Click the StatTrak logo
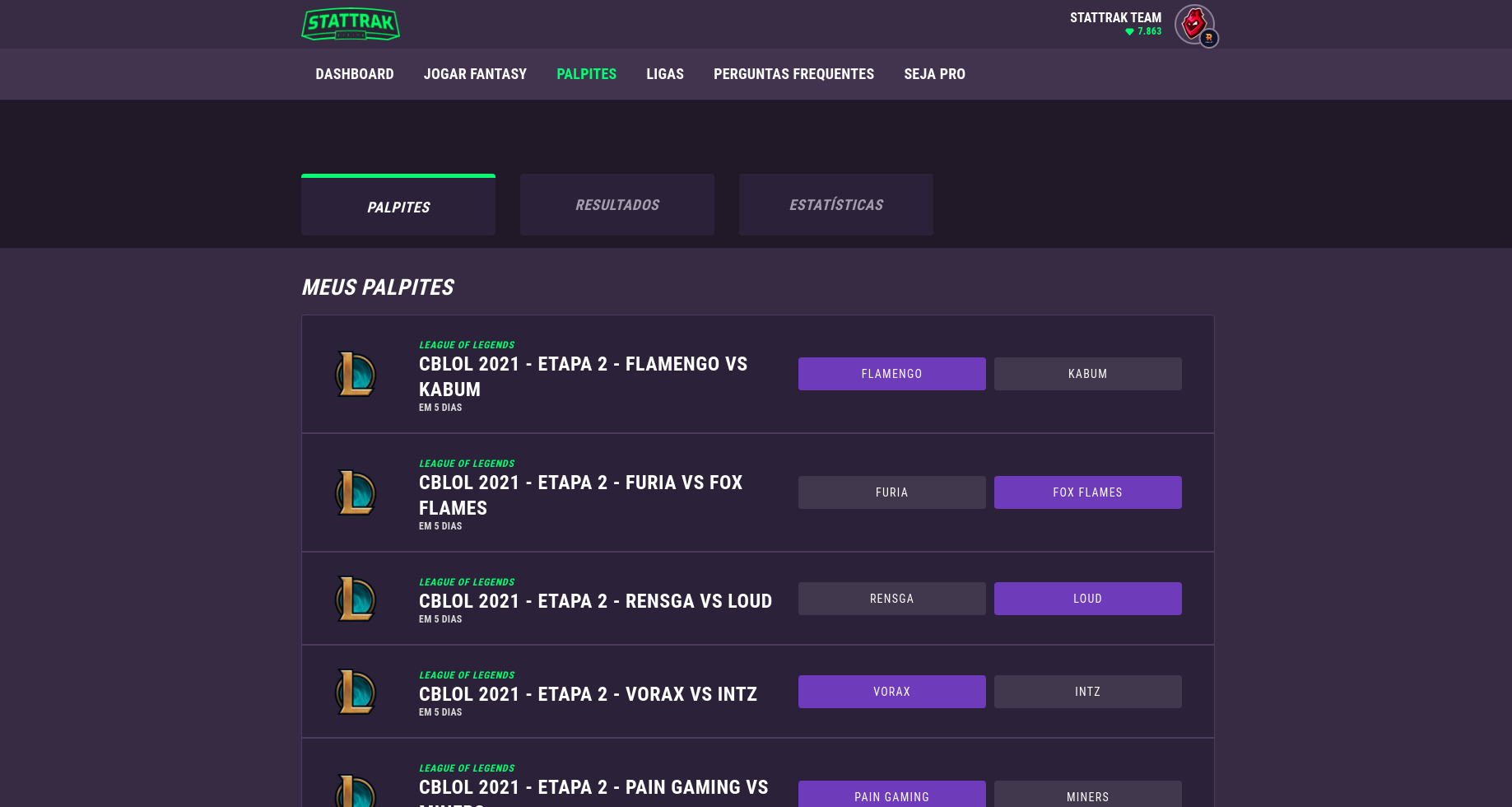The width and height of the screenshot is (1512, 807). pyautogui.click(x=351, y=24)
